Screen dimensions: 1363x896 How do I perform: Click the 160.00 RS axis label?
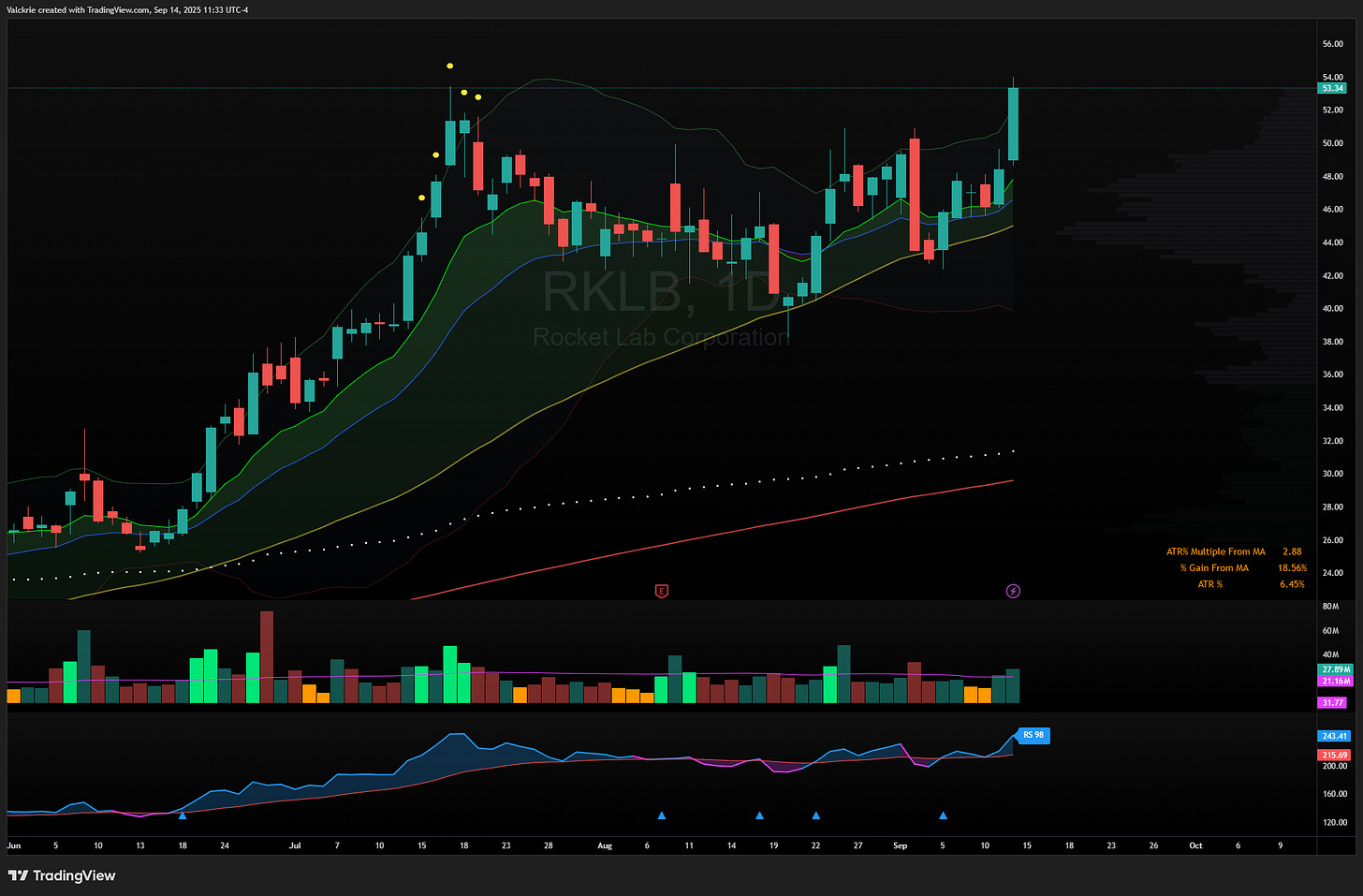coord(1335,794)
